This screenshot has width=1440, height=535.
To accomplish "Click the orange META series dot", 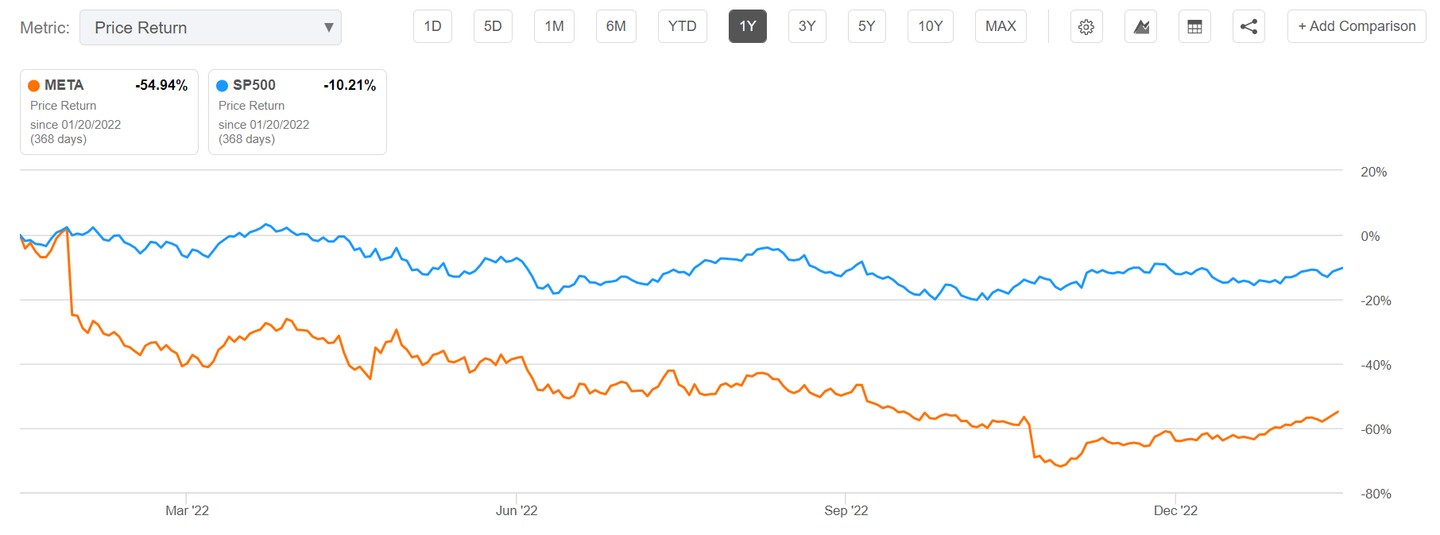I will pos(34,86).
